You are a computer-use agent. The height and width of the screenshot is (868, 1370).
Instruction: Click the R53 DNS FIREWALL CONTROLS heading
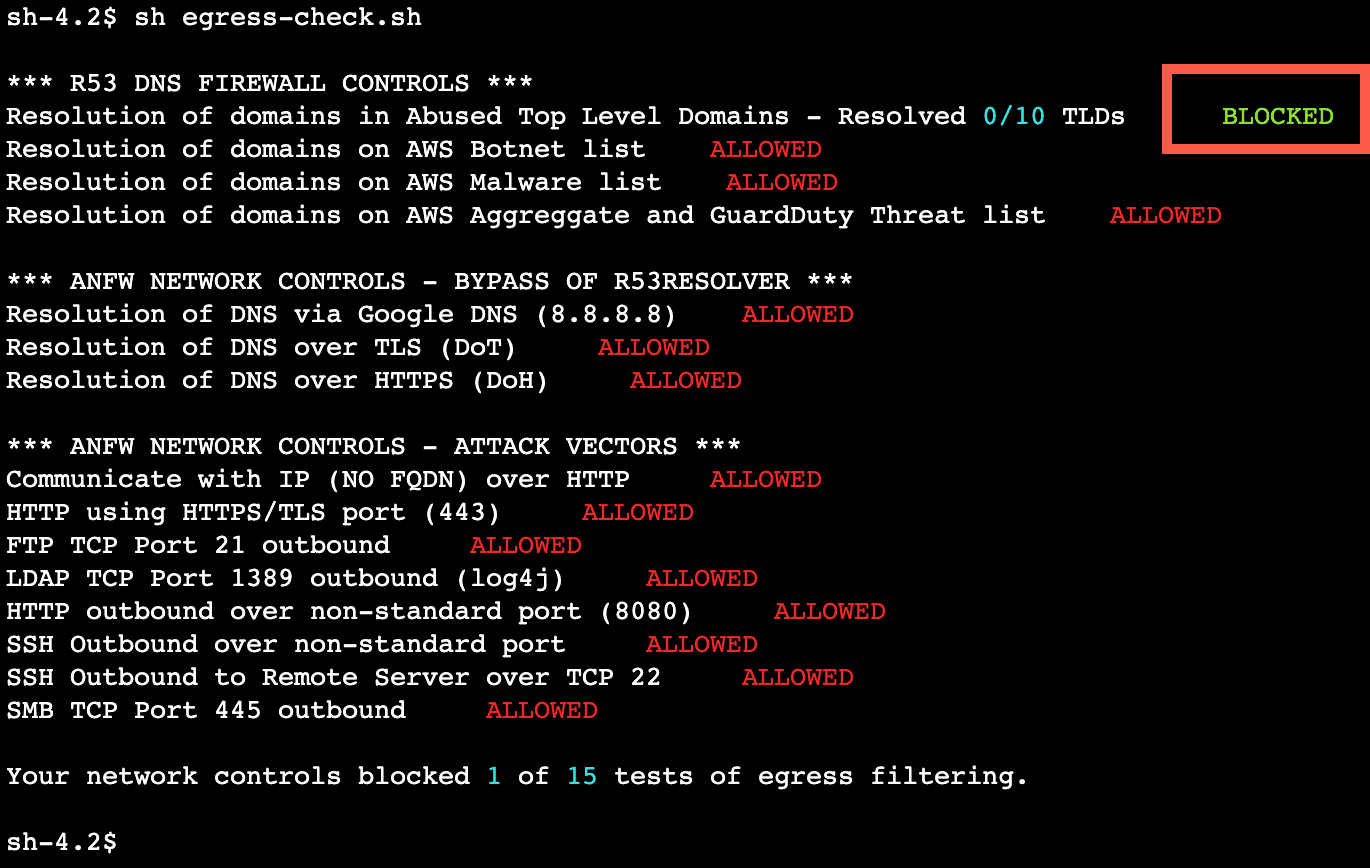269,83
